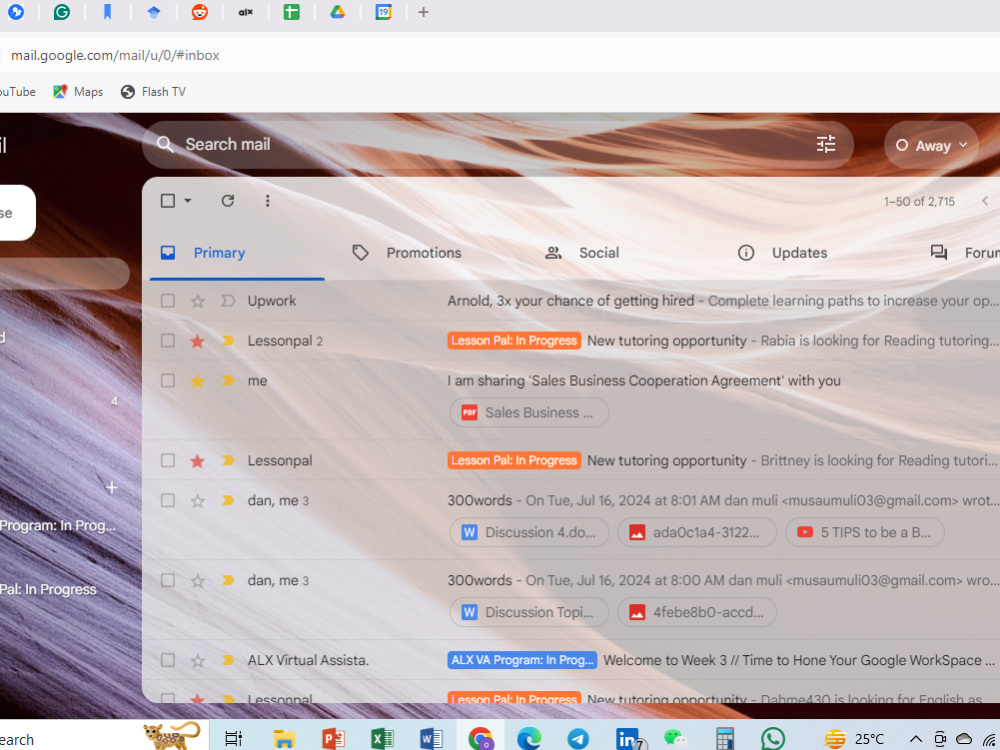Open the 4febe8b0-accd image attachment
This screenshot has width=1000, height=750.
pyautogui.click(x=697, y=612)
